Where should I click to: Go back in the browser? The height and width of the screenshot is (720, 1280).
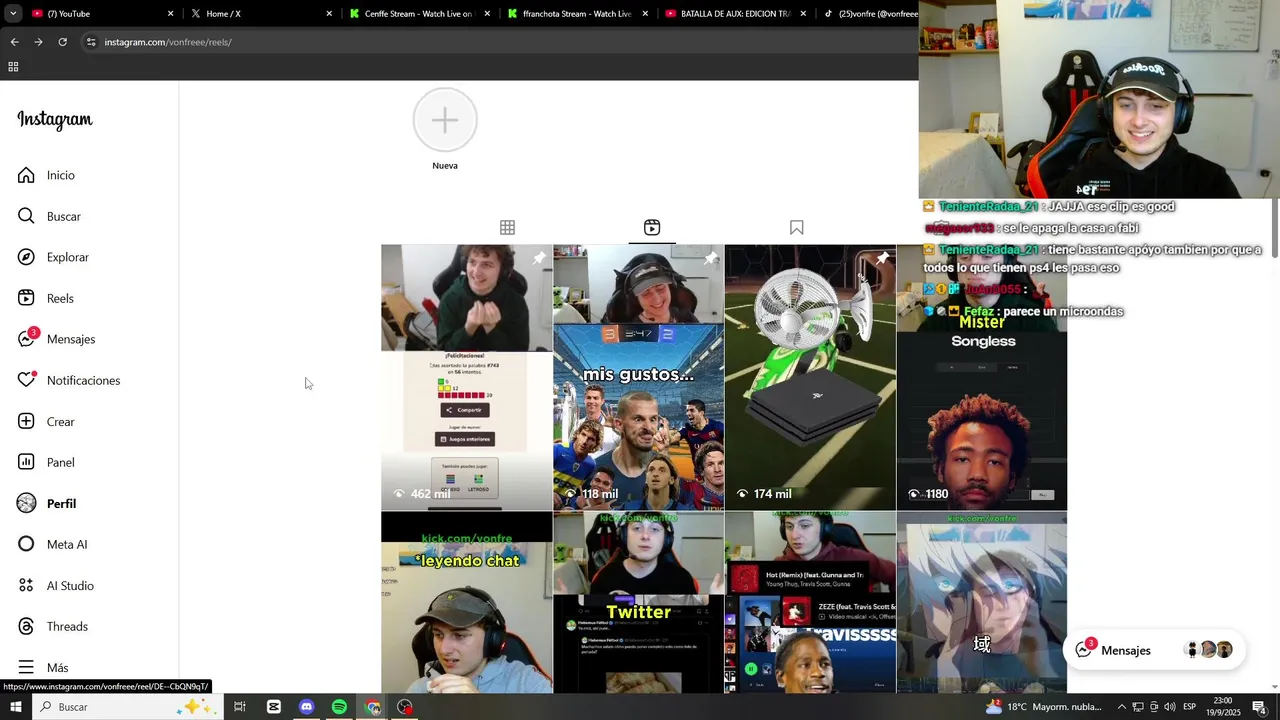14,42
